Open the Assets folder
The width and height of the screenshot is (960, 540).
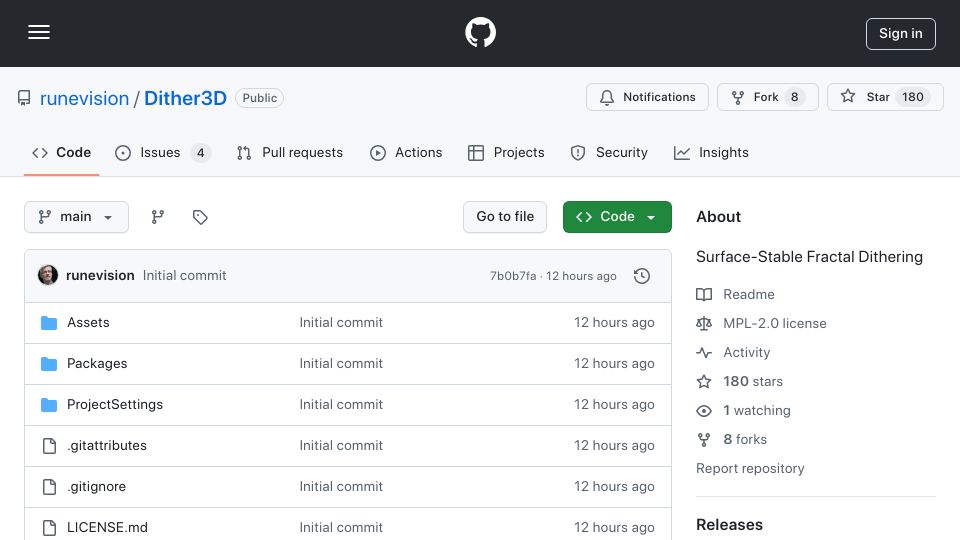pos(88,323)
